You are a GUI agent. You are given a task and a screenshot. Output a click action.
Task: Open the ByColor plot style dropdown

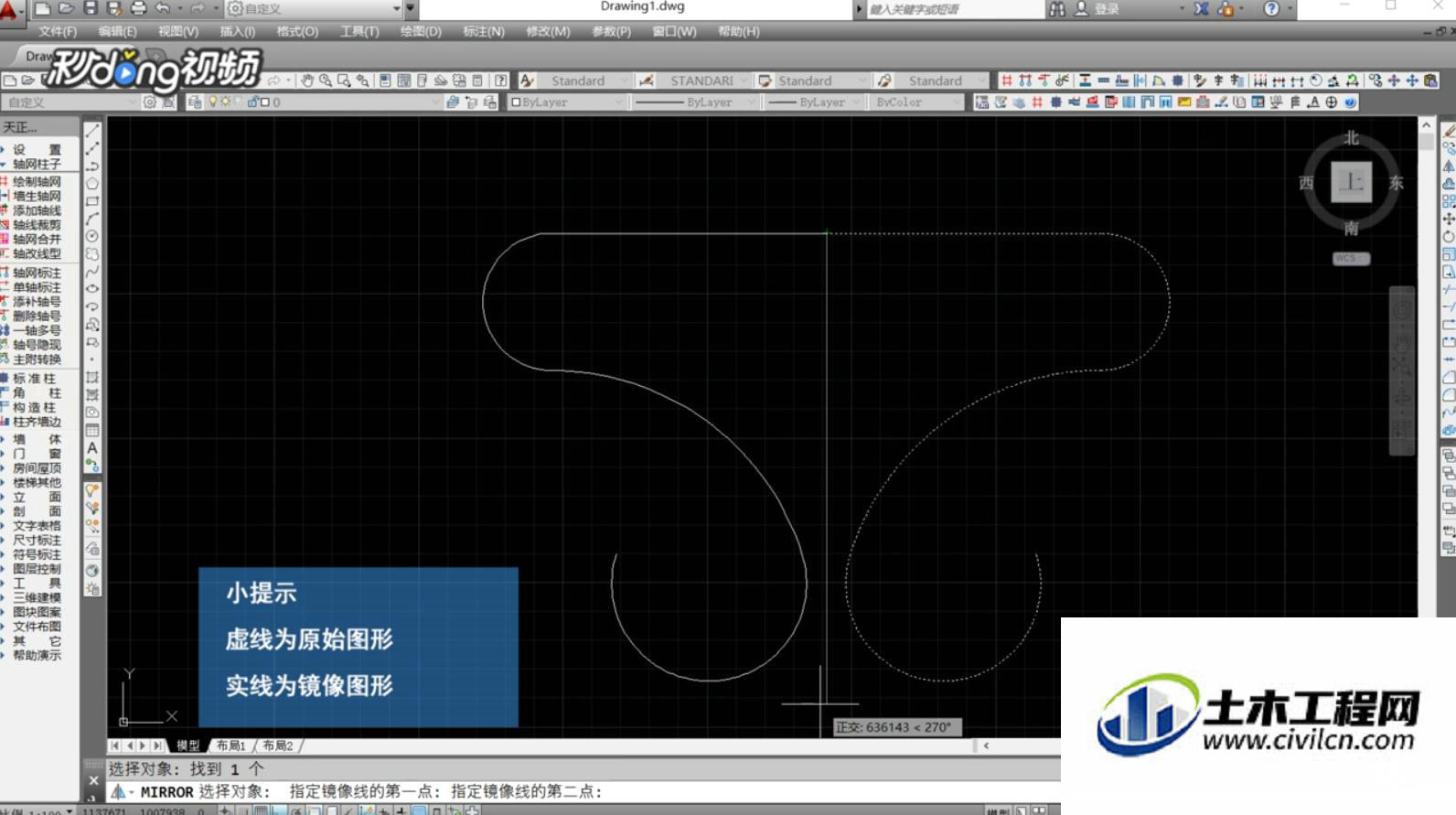(916, 102)
